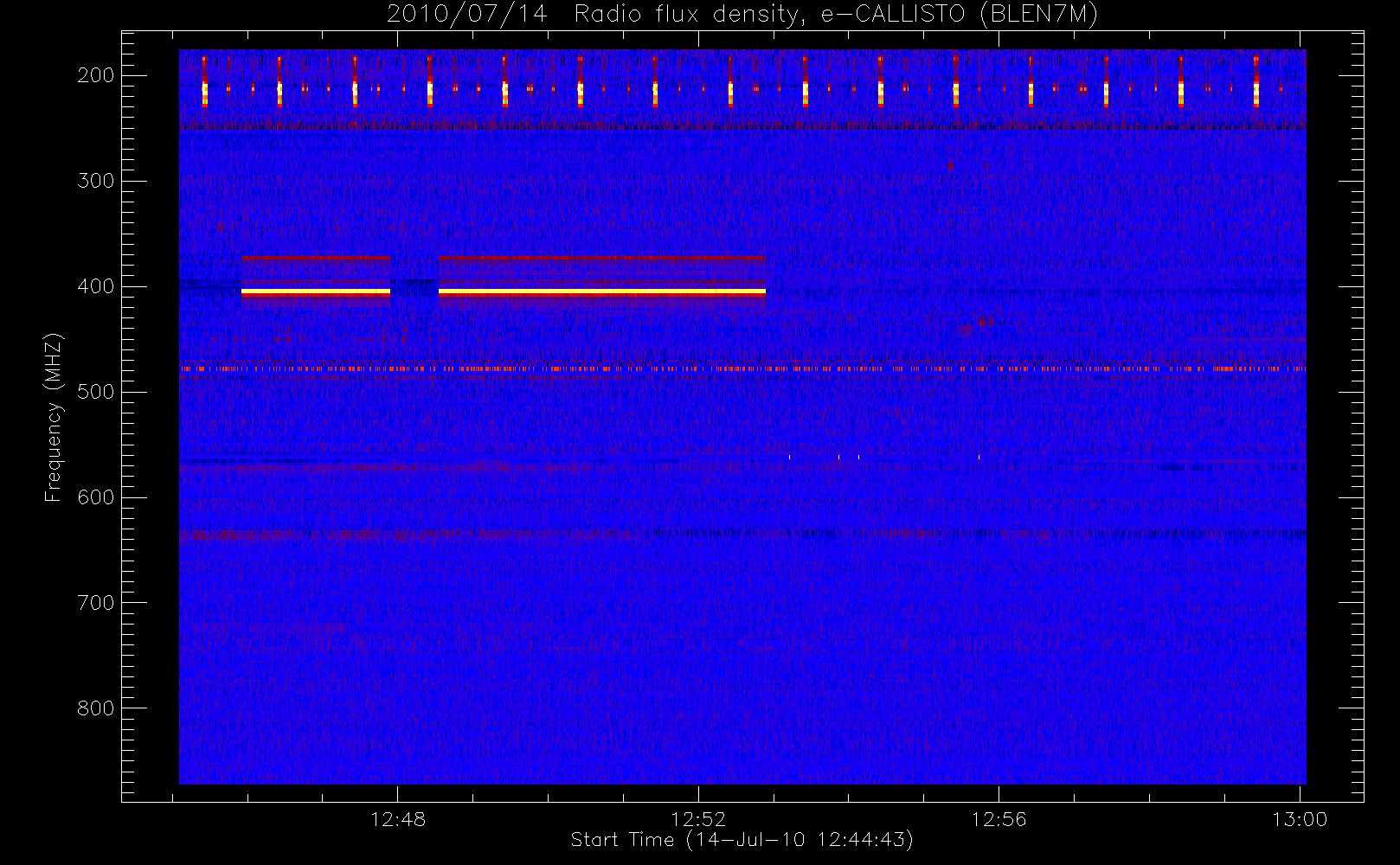Click the 12:56 time tick label
Screen dimensions: 1400x865
point(999,819)
